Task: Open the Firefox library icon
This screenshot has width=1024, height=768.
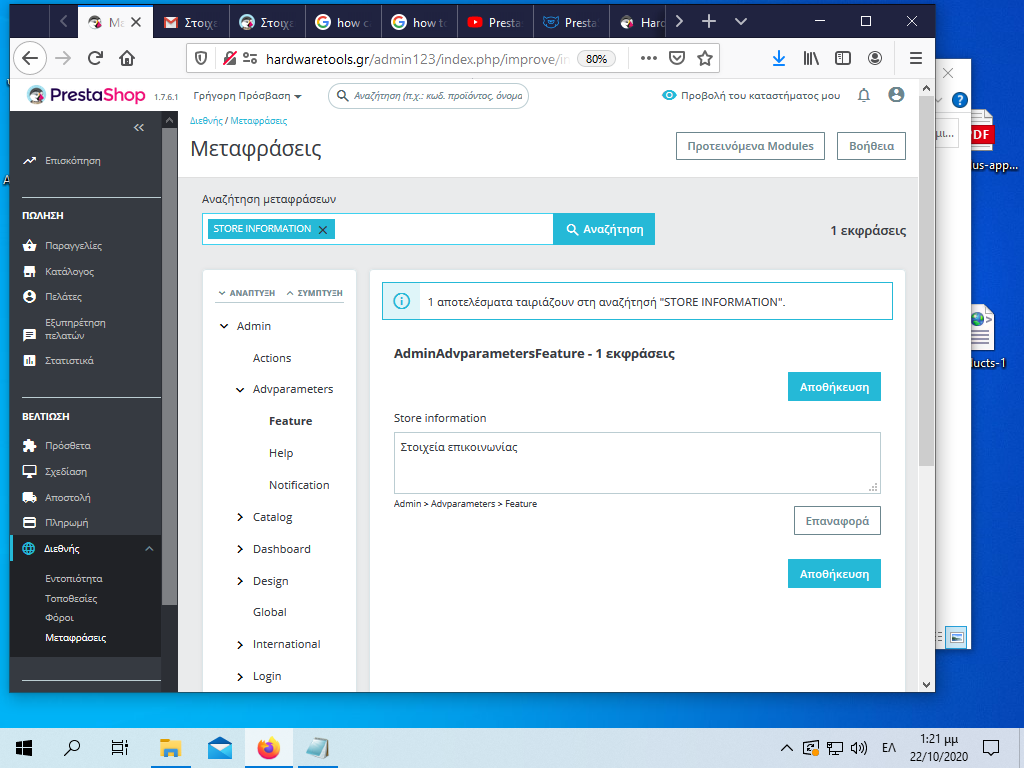Action: (x=811, y=59)
